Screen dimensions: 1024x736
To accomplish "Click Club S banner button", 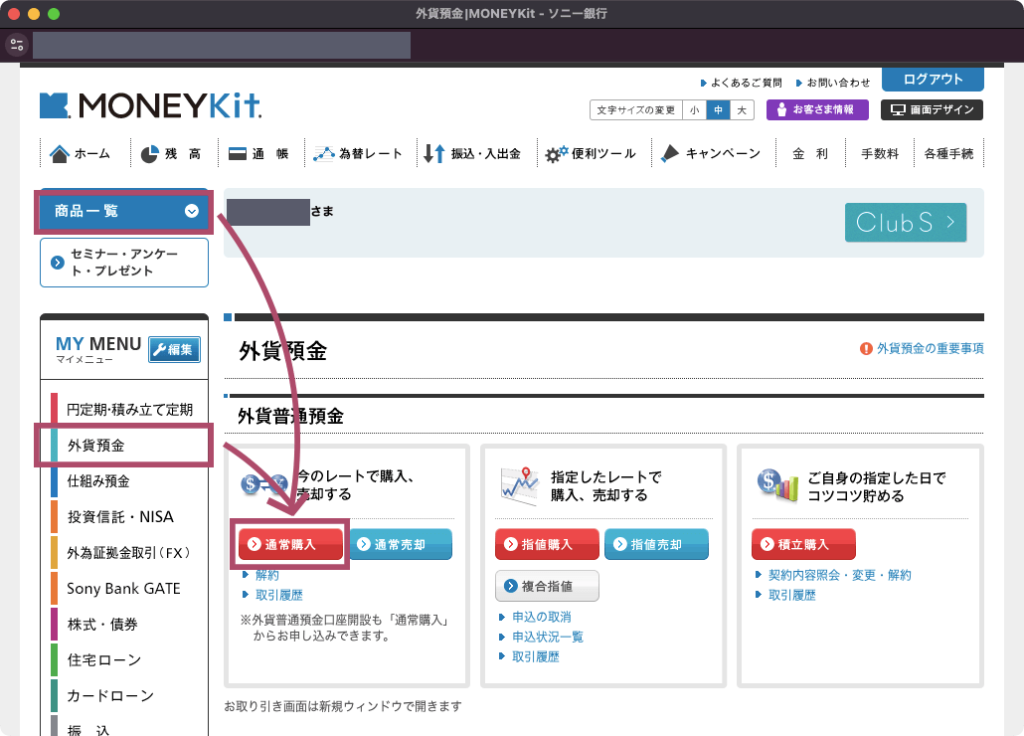I will tap(905, 223).
